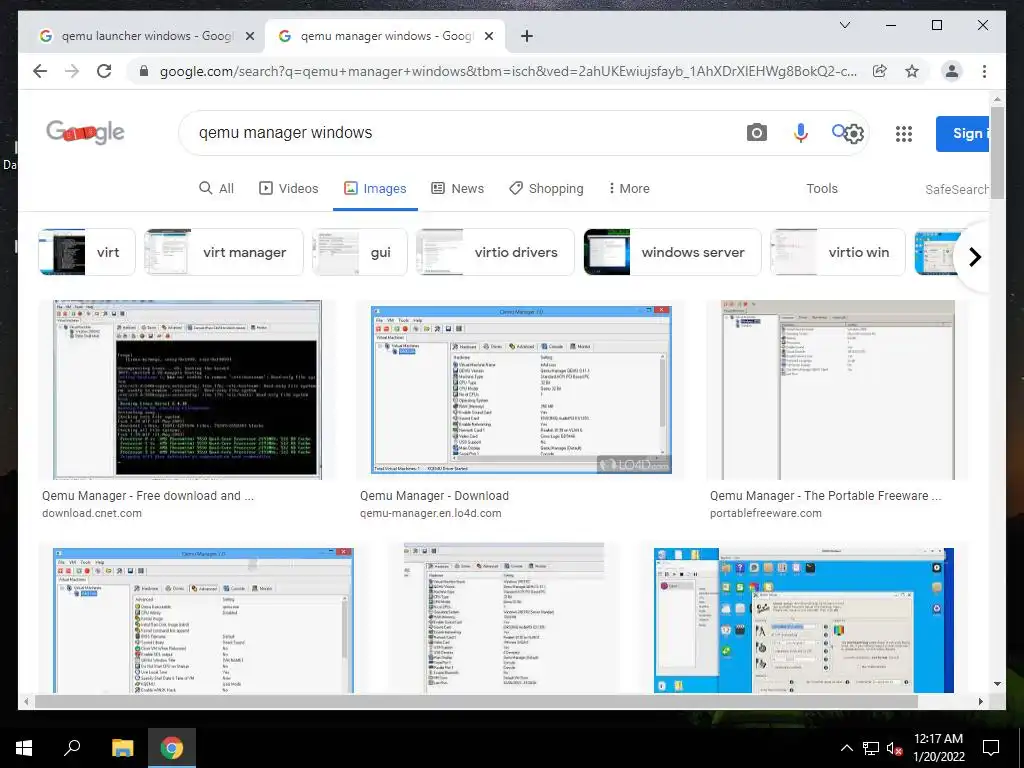Image resolution: width=1024 pixels, height=768 pixels.
Task: Click the muted volume tray icon
Action: [894, 748]
